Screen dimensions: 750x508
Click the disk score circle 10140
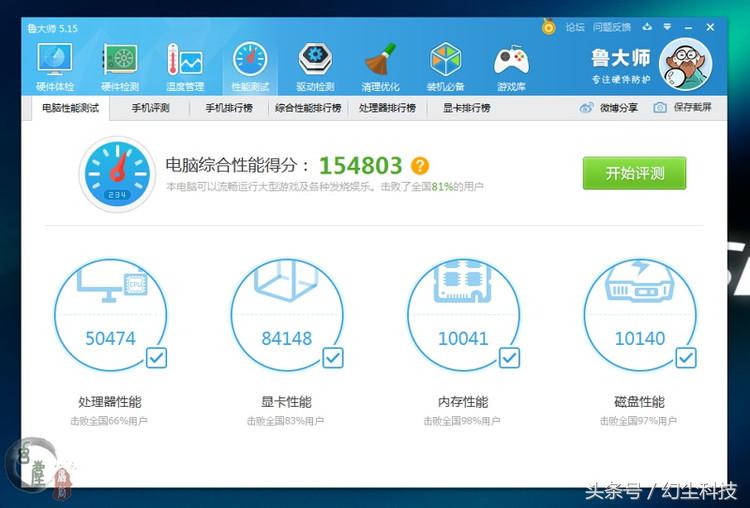(640, 315)
